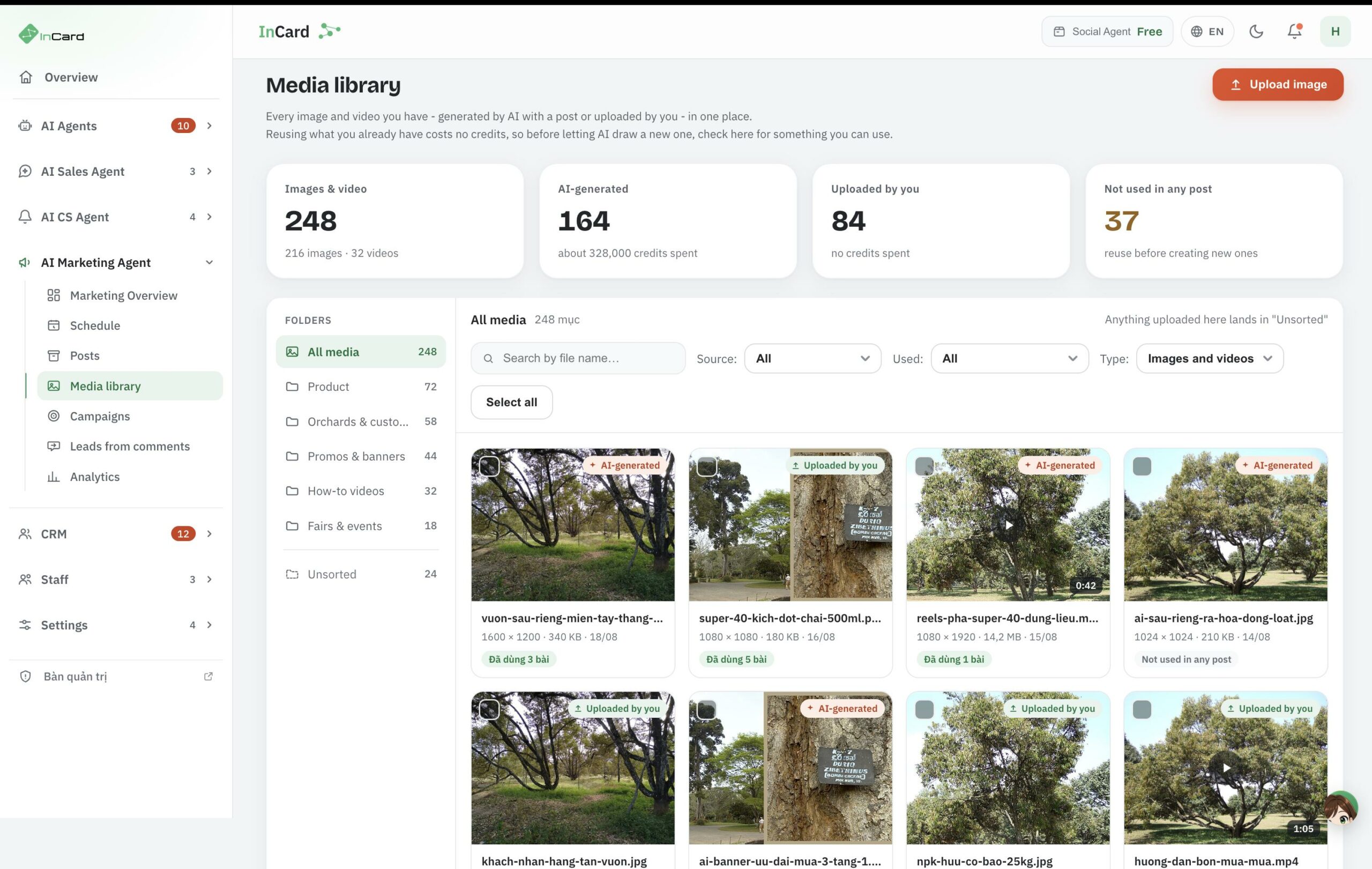Viewport: 1372px width, 869px height.
Task: Expand the CRM section chevron
Action: tap(209, 534)
